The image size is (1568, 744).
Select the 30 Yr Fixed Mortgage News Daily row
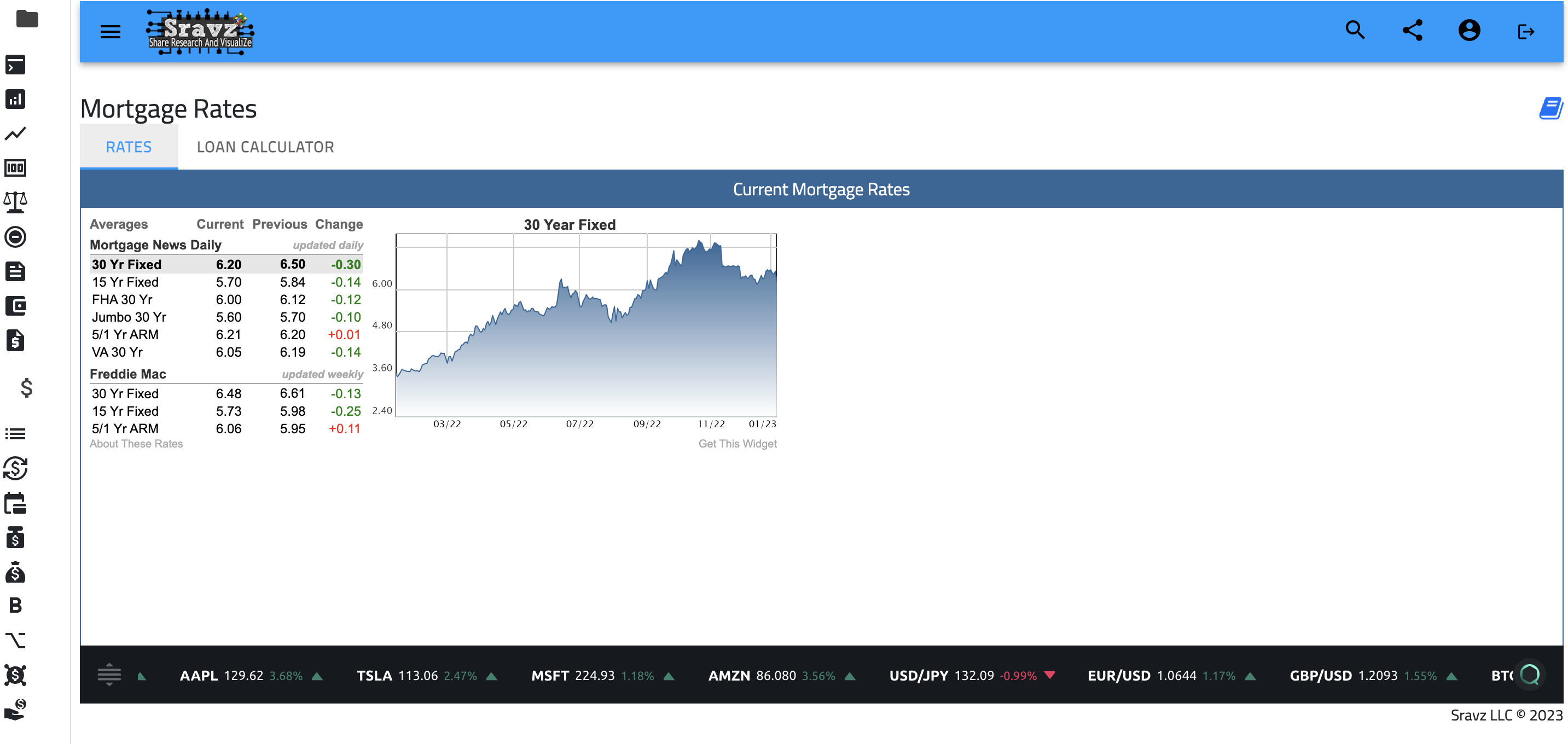tap(227, 264)
